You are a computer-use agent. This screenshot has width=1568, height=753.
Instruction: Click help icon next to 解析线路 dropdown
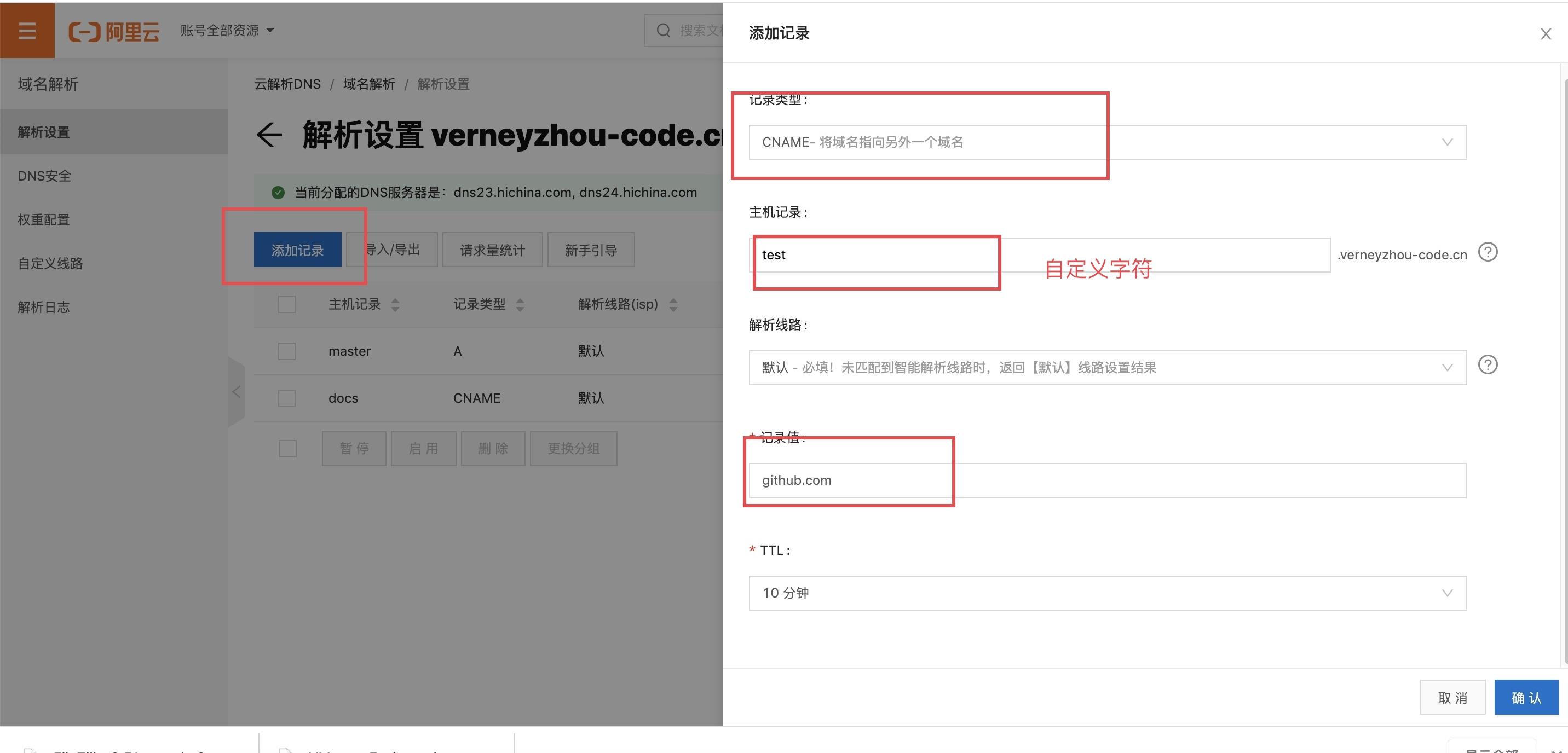click(x=1488, y=365)
